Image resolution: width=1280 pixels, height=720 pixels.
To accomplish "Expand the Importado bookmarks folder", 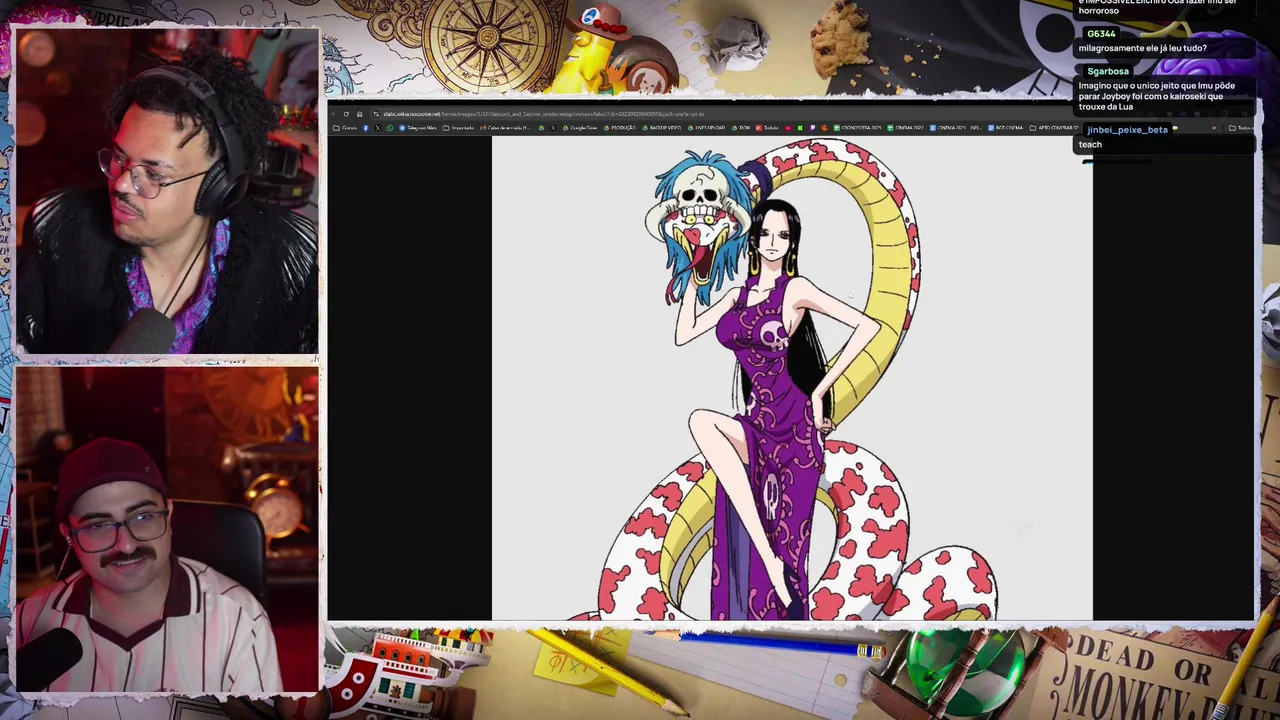I will [x=458, y=128].
